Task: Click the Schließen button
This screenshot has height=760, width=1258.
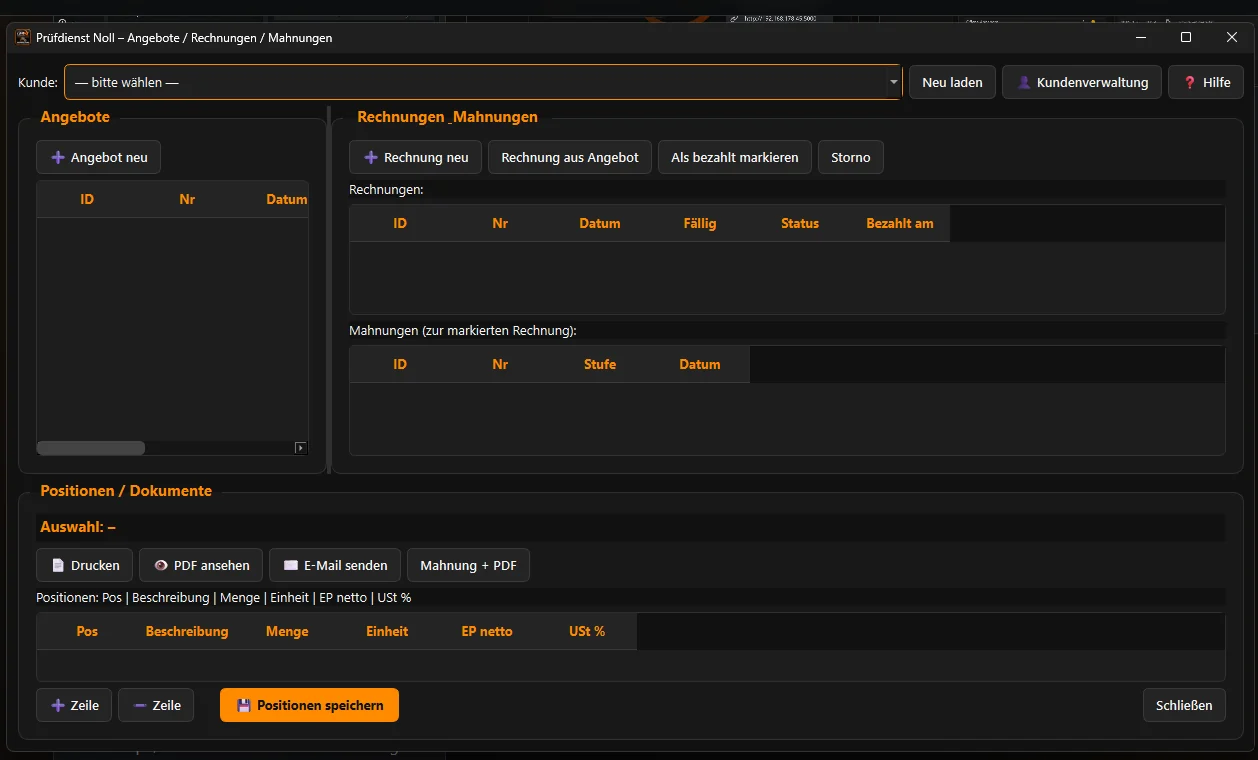Action: (x=1184, y=705)
